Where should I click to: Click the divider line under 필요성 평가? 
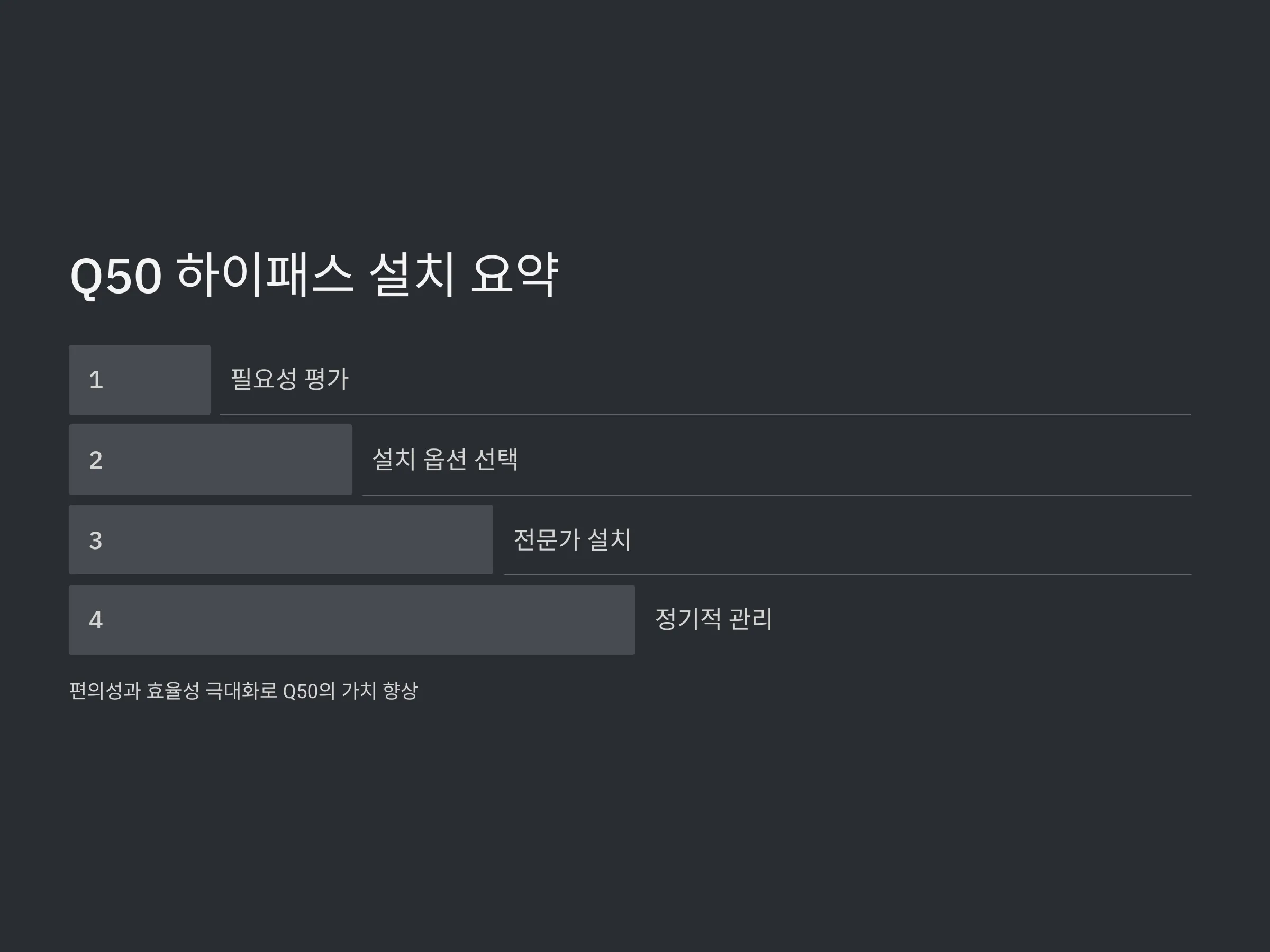point(705,414)
